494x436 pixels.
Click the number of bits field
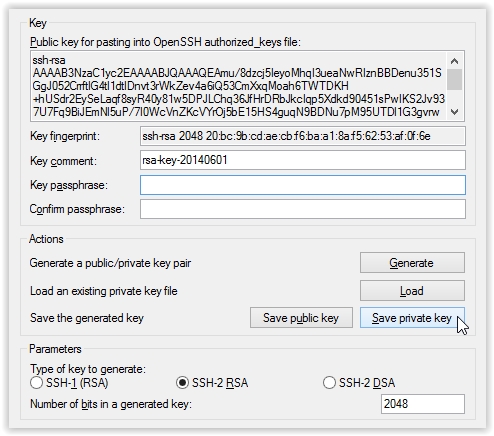tap(423, 404)
